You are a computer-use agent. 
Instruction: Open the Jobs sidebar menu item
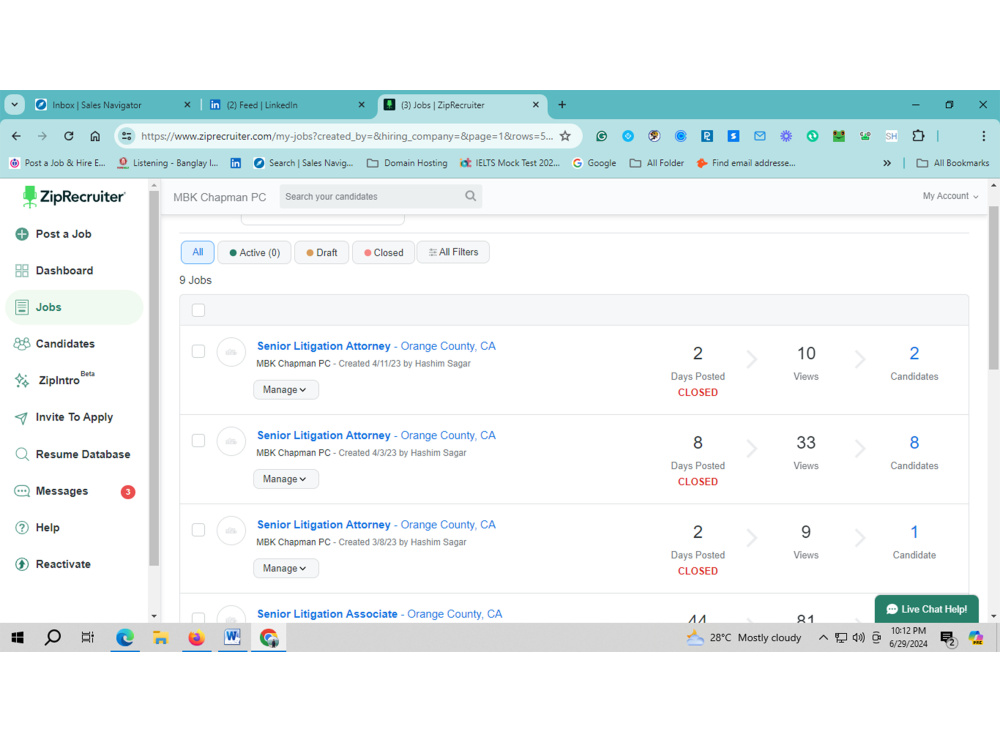coord(74,307)
